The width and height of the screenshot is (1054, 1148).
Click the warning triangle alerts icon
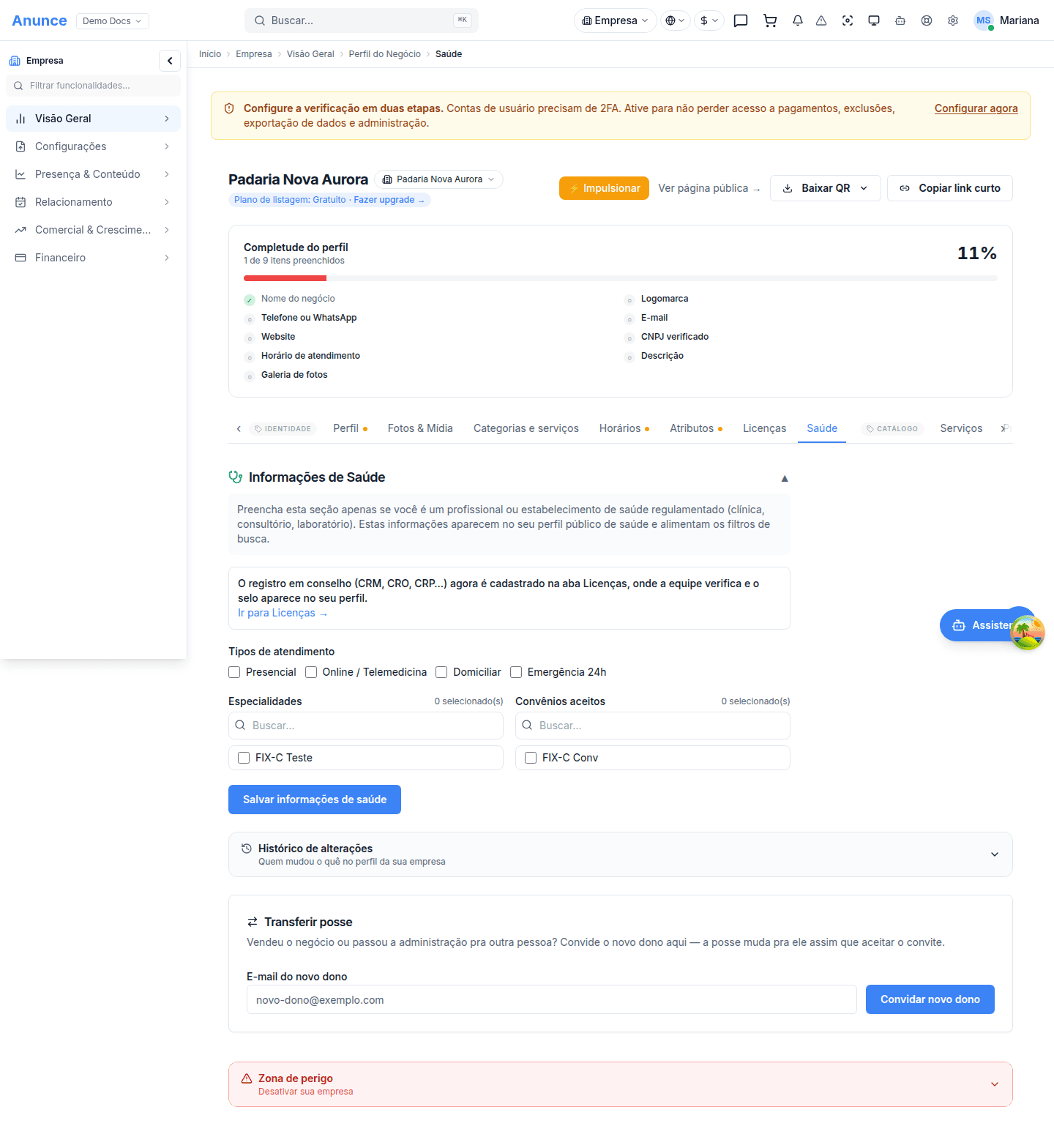click(x=821, y=20)
